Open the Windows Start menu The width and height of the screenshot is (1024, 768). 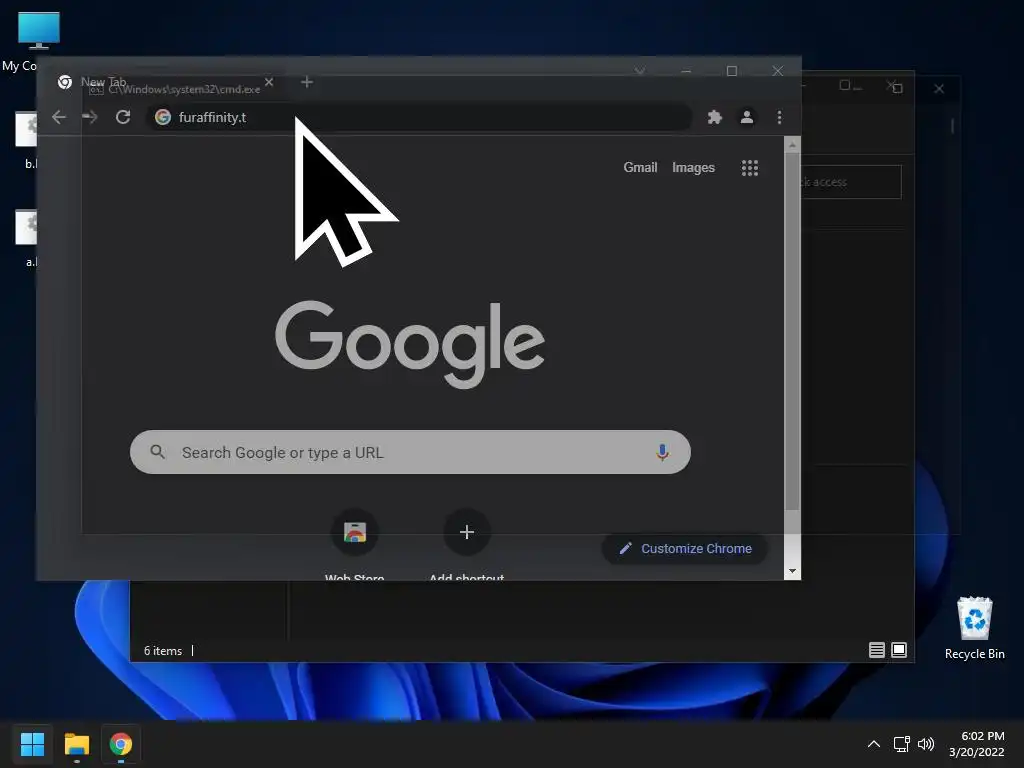(x=32, y=744)
